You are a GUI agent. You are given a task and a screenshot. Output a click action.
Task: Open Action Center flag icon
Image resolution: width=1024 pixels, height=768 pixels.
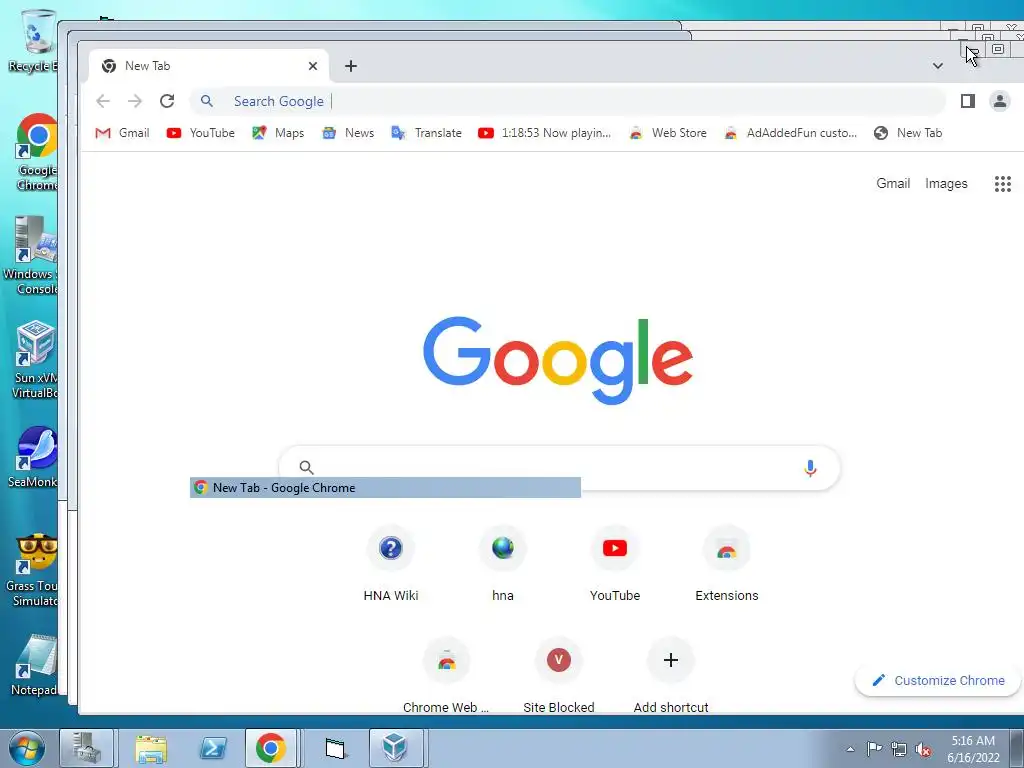point(874,749)
